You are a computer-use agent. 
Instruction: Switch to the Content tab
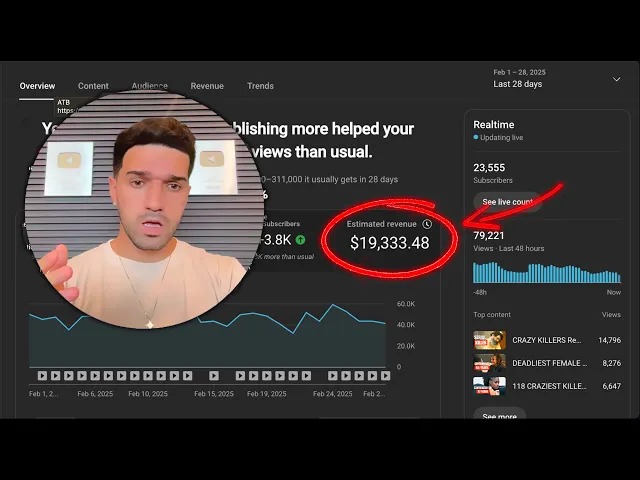pyautogui.click(x=93, y=86)
